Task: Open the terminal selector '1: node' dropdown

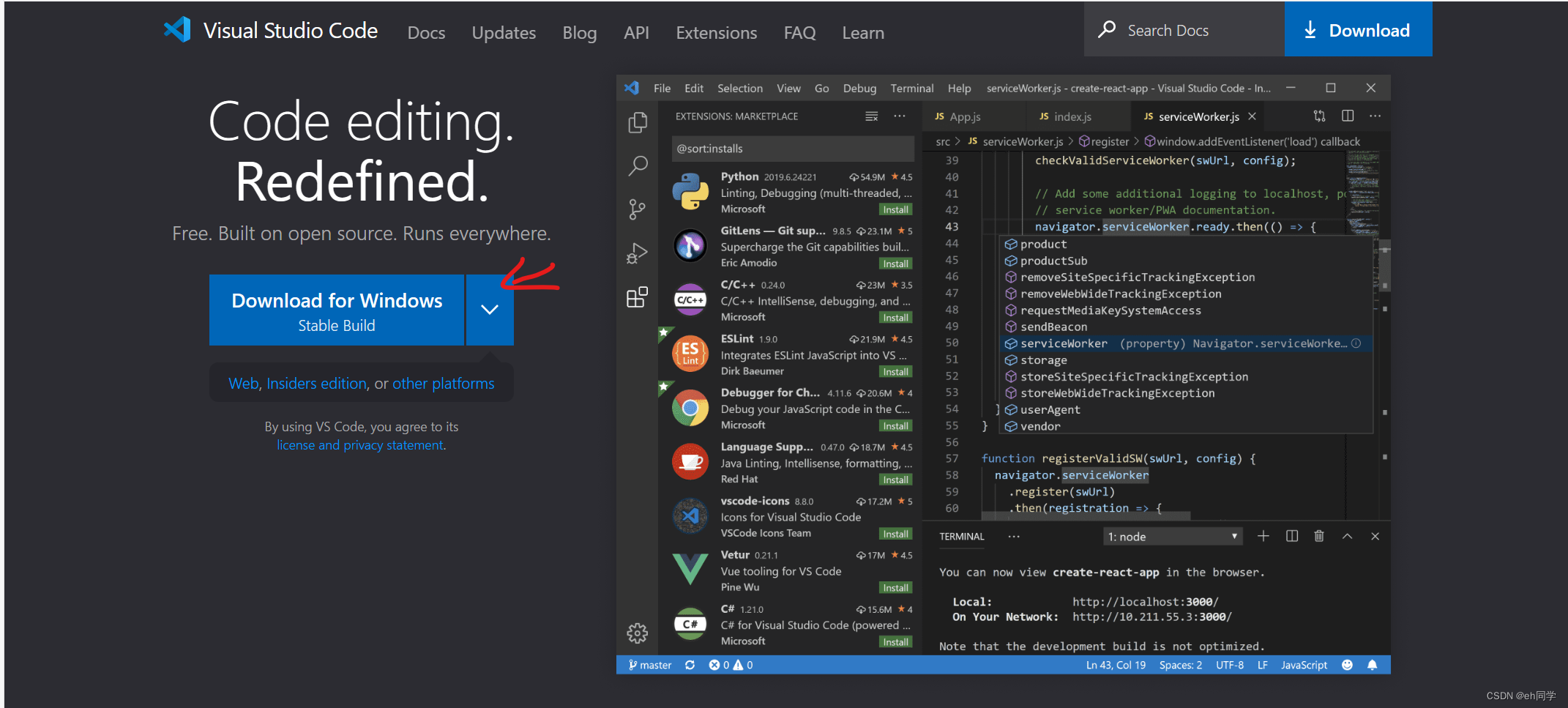Action: click(1173, 537)
